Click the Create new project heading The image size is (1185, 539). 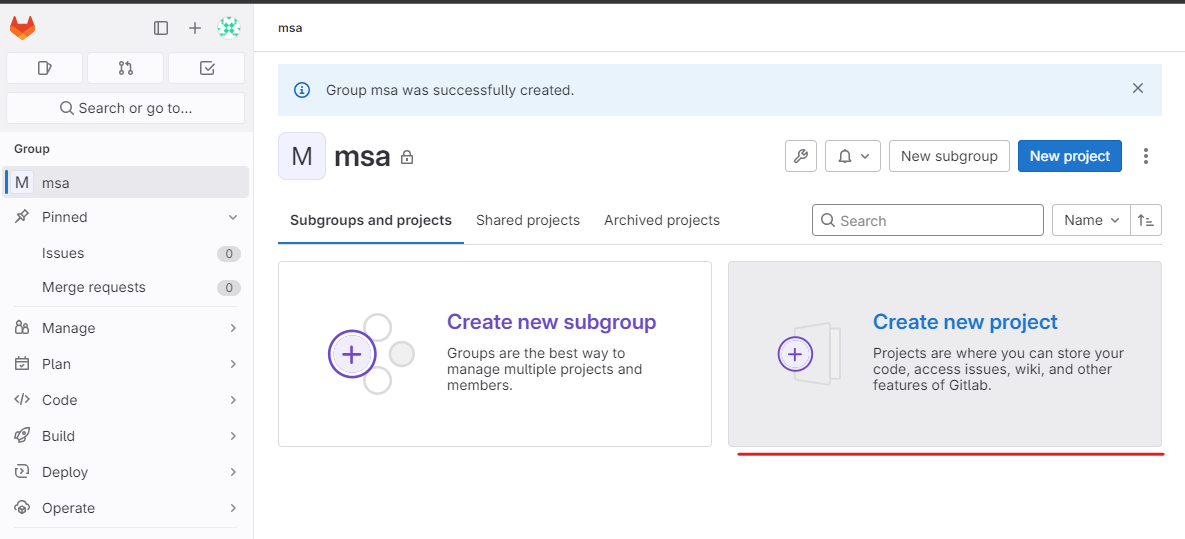[965, 322]
